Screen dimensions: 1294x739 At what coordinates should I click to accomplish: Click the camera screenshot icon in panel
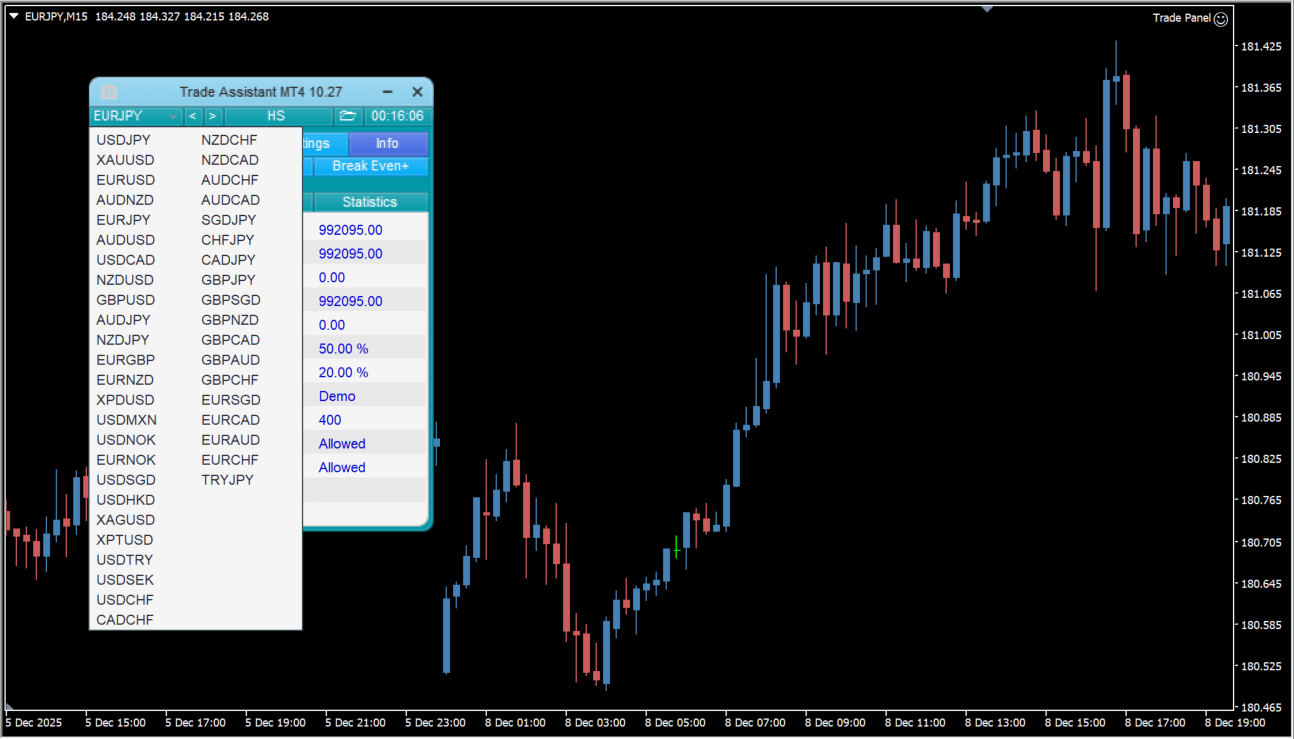coord(109,92)
